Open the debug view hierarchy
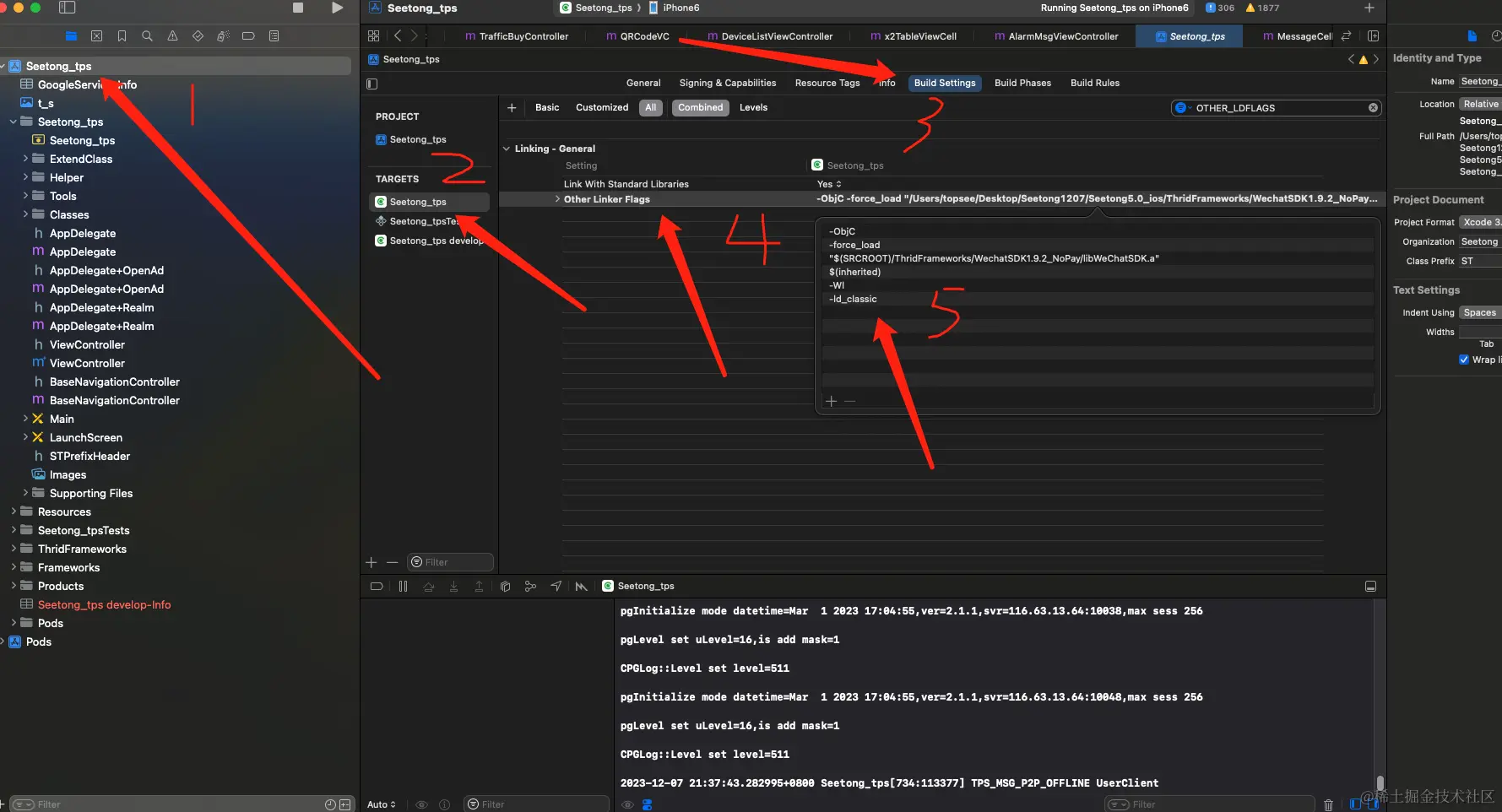 [x=505, y=587]
